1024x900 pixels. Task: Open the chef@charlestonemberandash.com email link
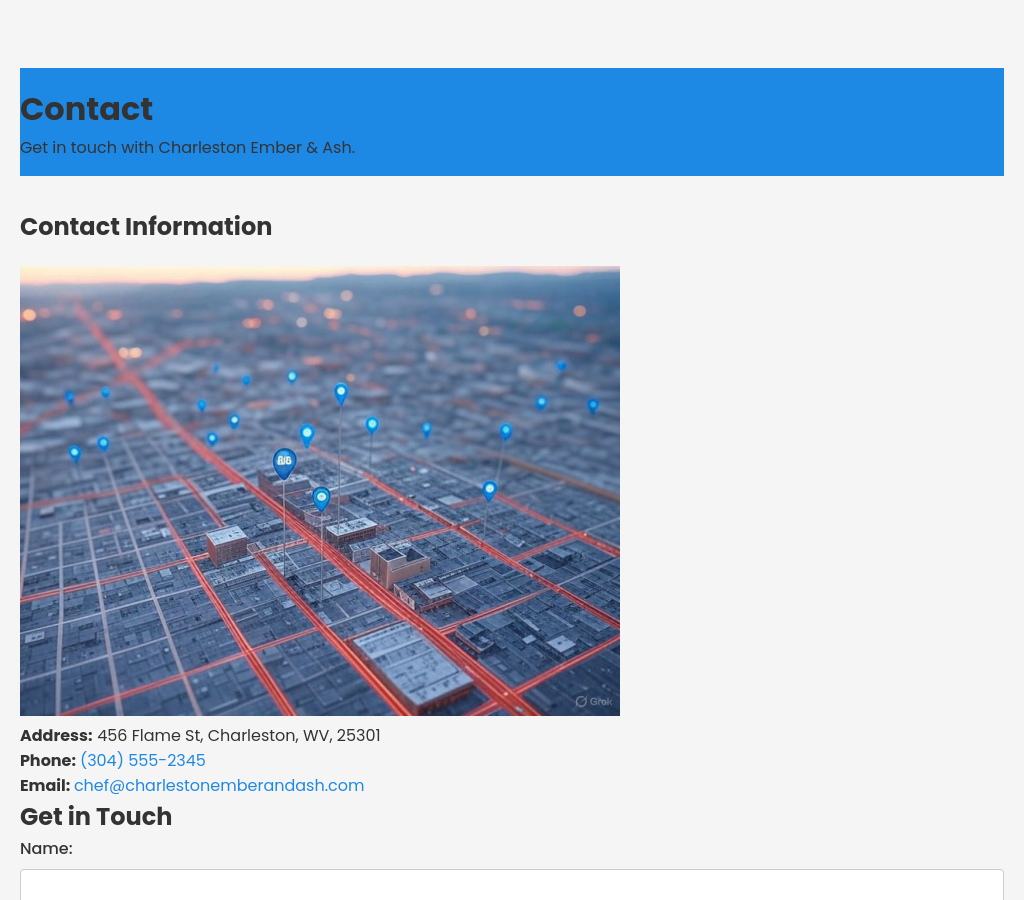(x=219, y=785)
